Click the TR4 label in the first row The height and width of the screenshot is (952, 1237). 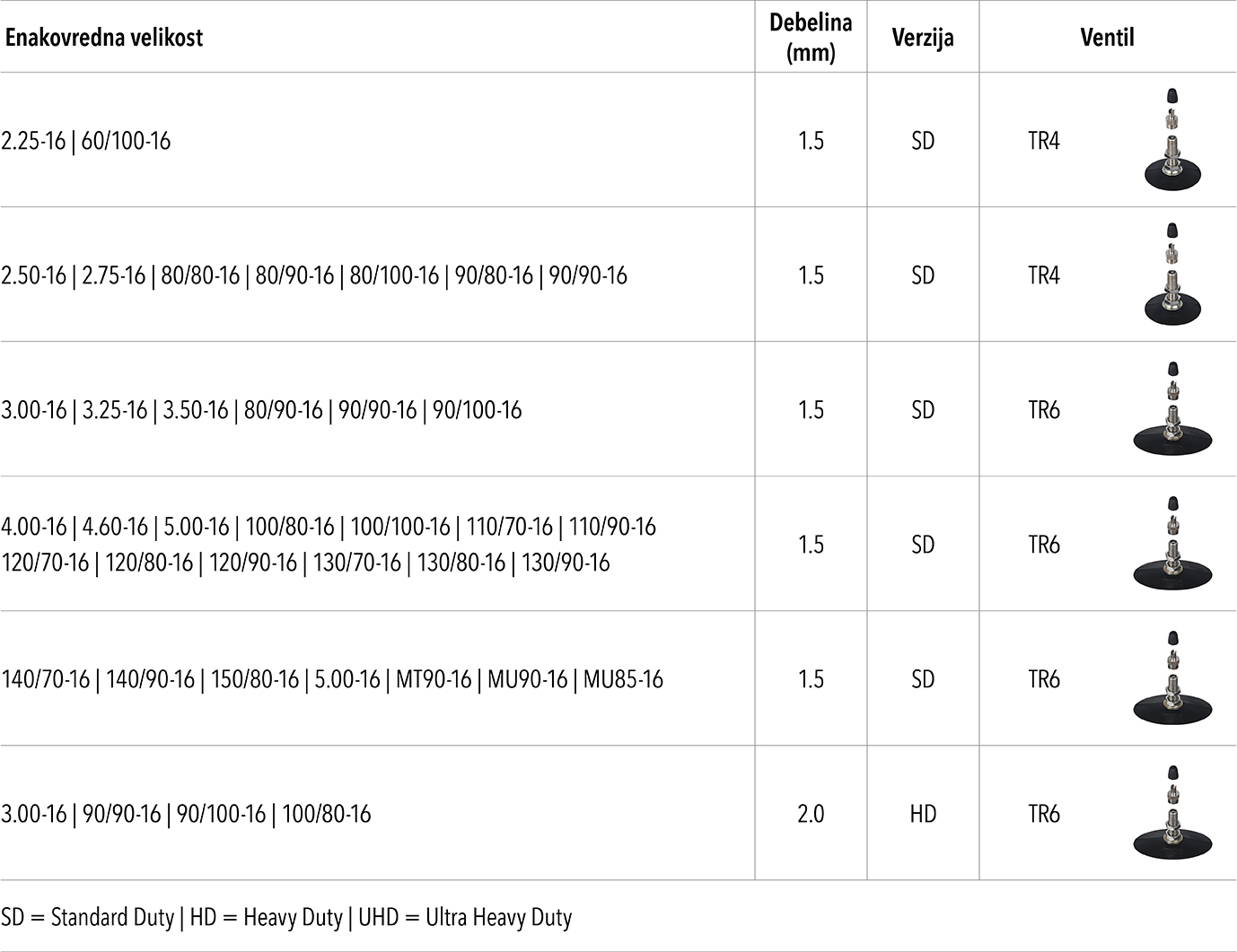point(1044,141)
